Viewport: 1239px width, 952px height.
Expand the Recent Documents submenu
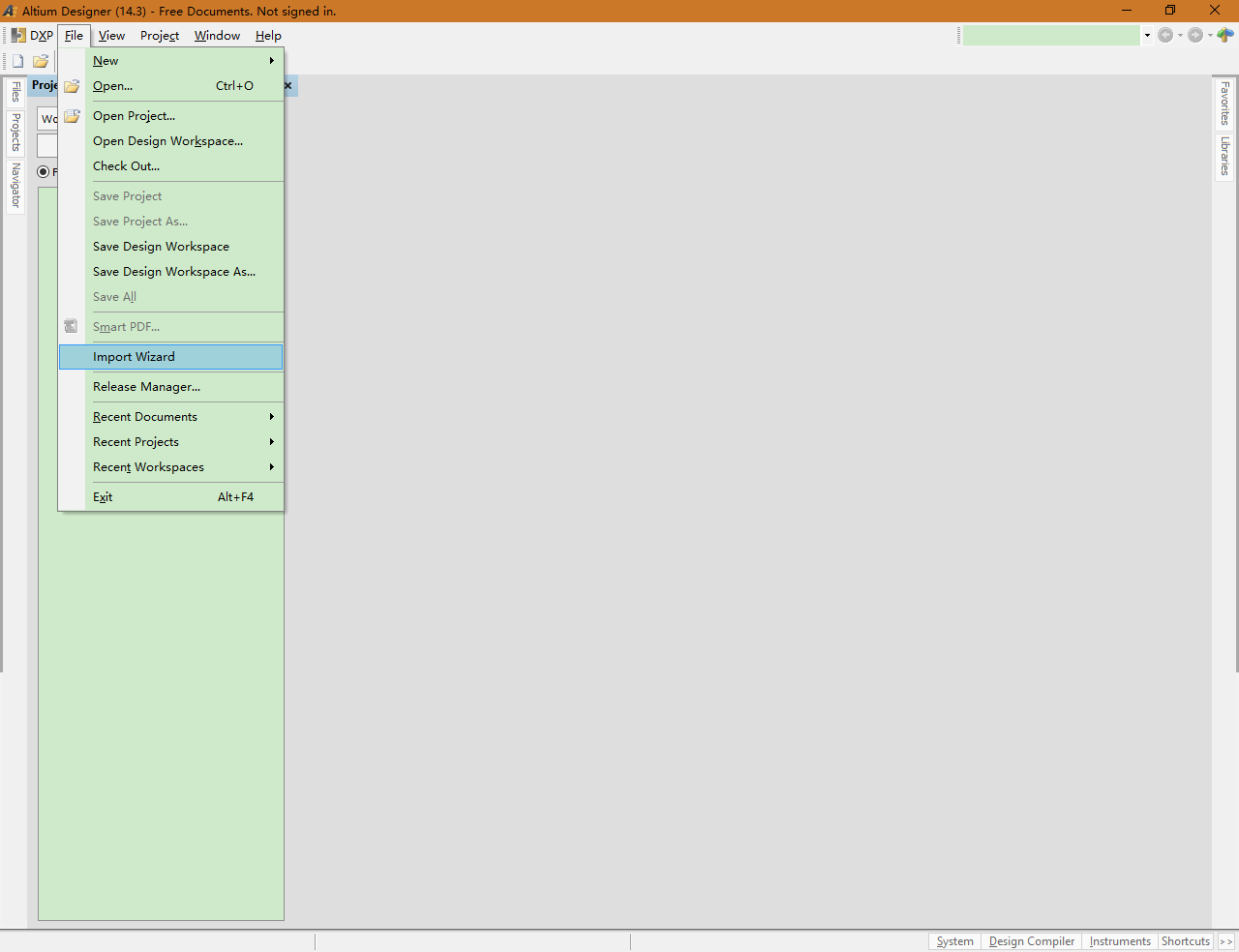pos(272,417)
